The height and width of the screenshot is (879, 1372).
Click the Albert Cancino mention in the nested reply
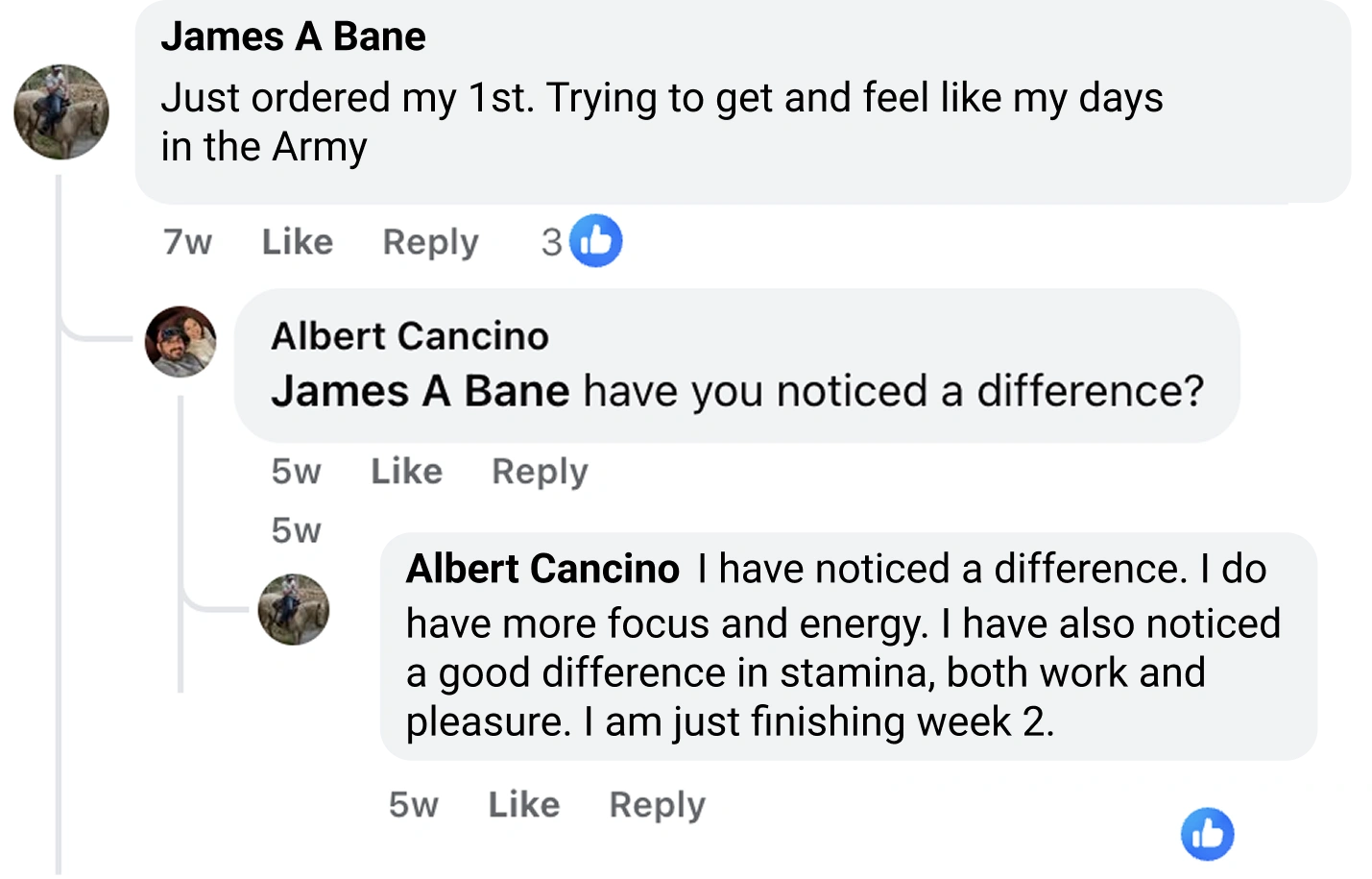pyautogui.click(x=542, y=569)
